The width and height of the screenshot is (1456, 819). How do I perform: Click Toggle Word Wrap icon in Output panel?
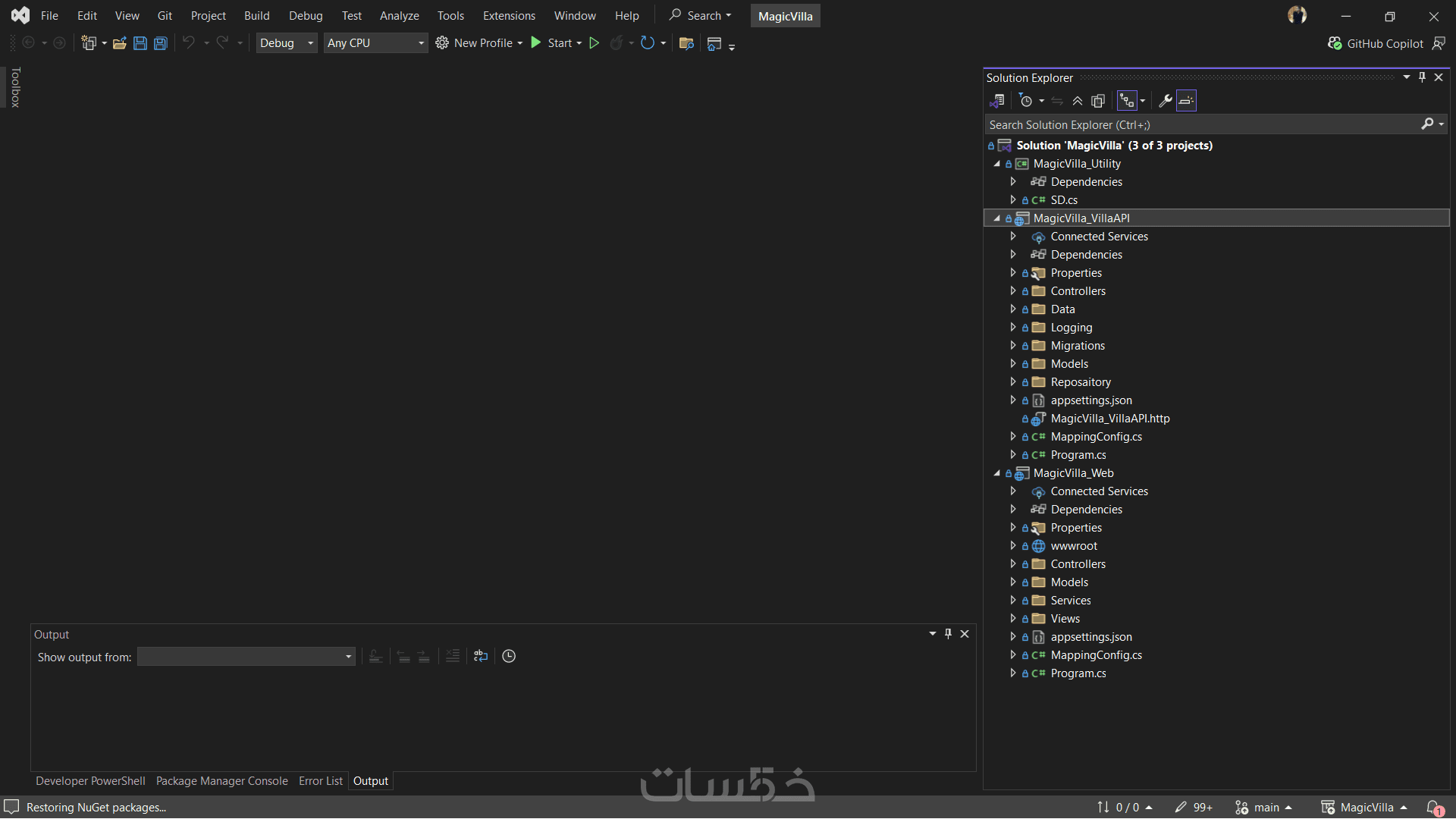point(481,656)
